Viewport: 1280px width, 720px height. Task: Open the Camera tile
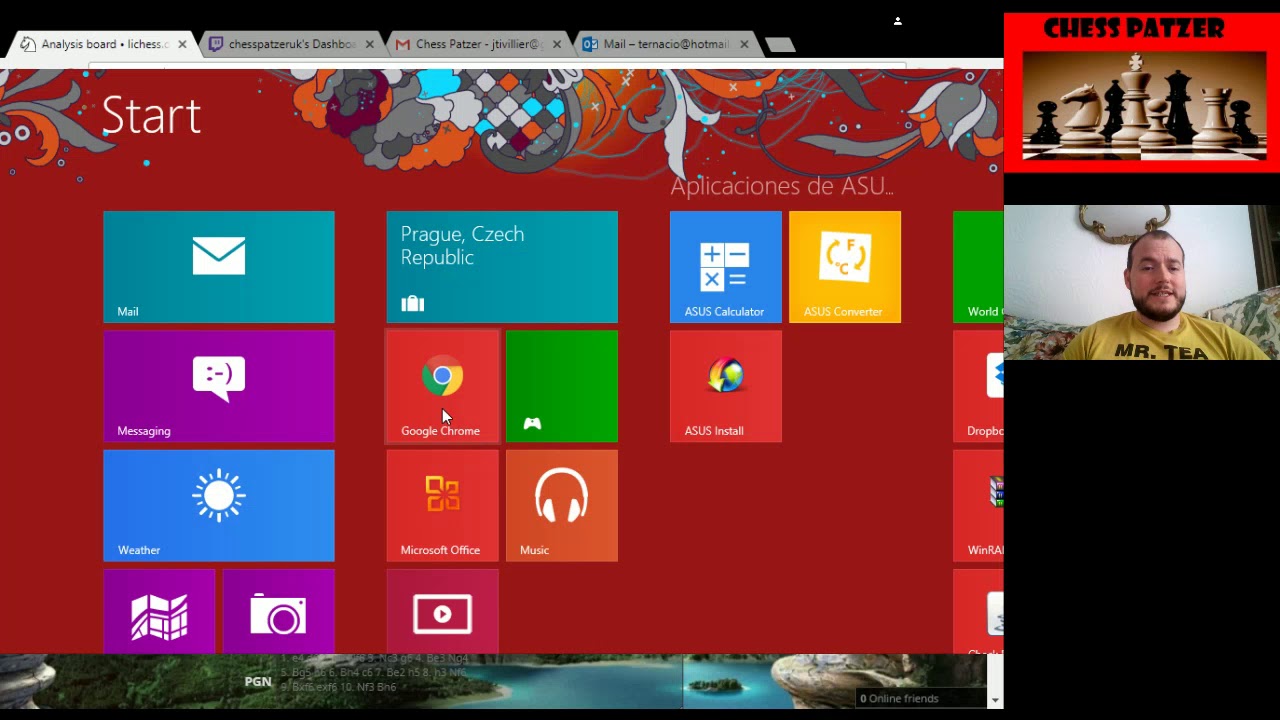click(278, 611)
